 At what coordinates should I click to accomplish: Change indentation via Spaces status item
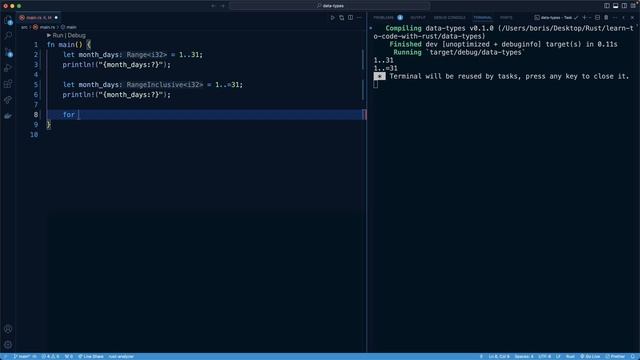[524, 356]
